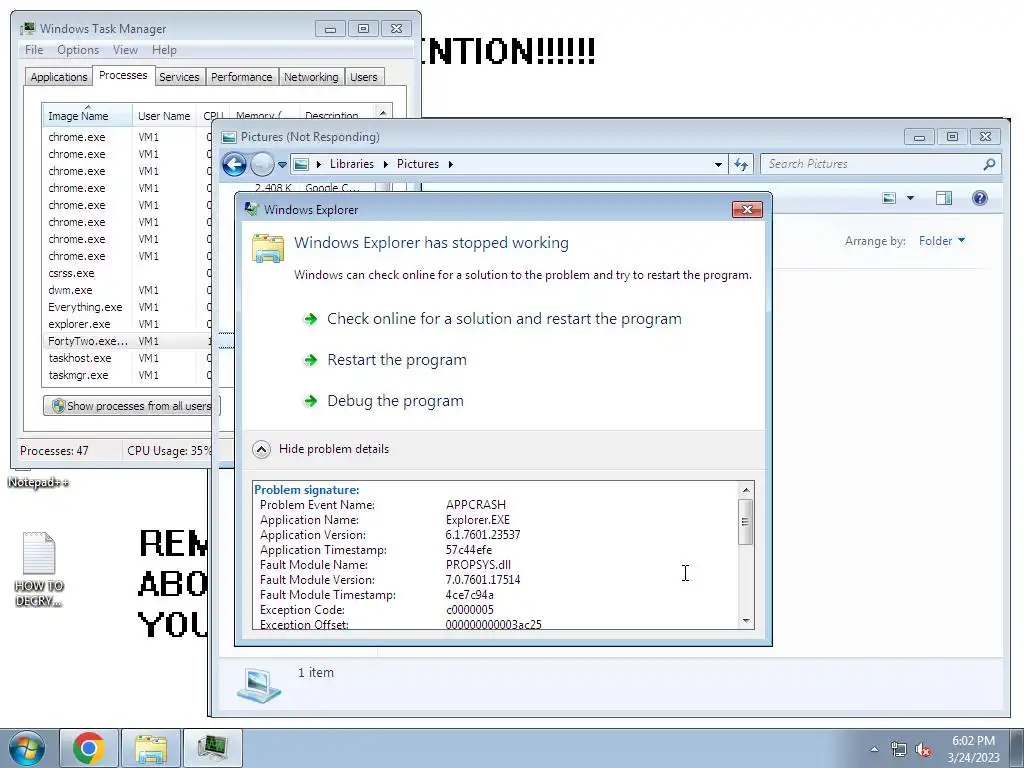Click the search magnifier in Search Pictures

(x=989, y=164)
